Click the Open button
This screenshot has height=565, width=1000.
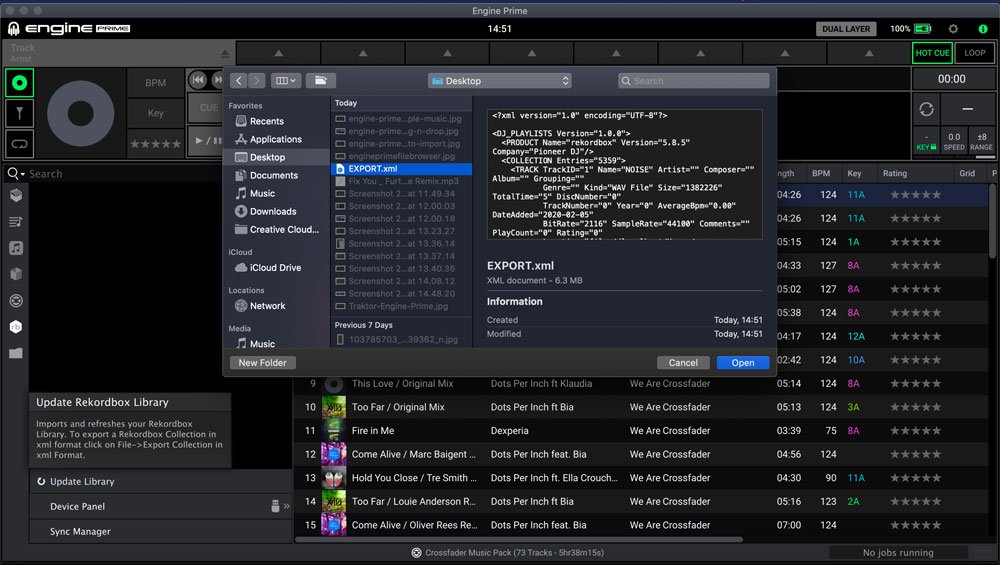tap(742, 363)
